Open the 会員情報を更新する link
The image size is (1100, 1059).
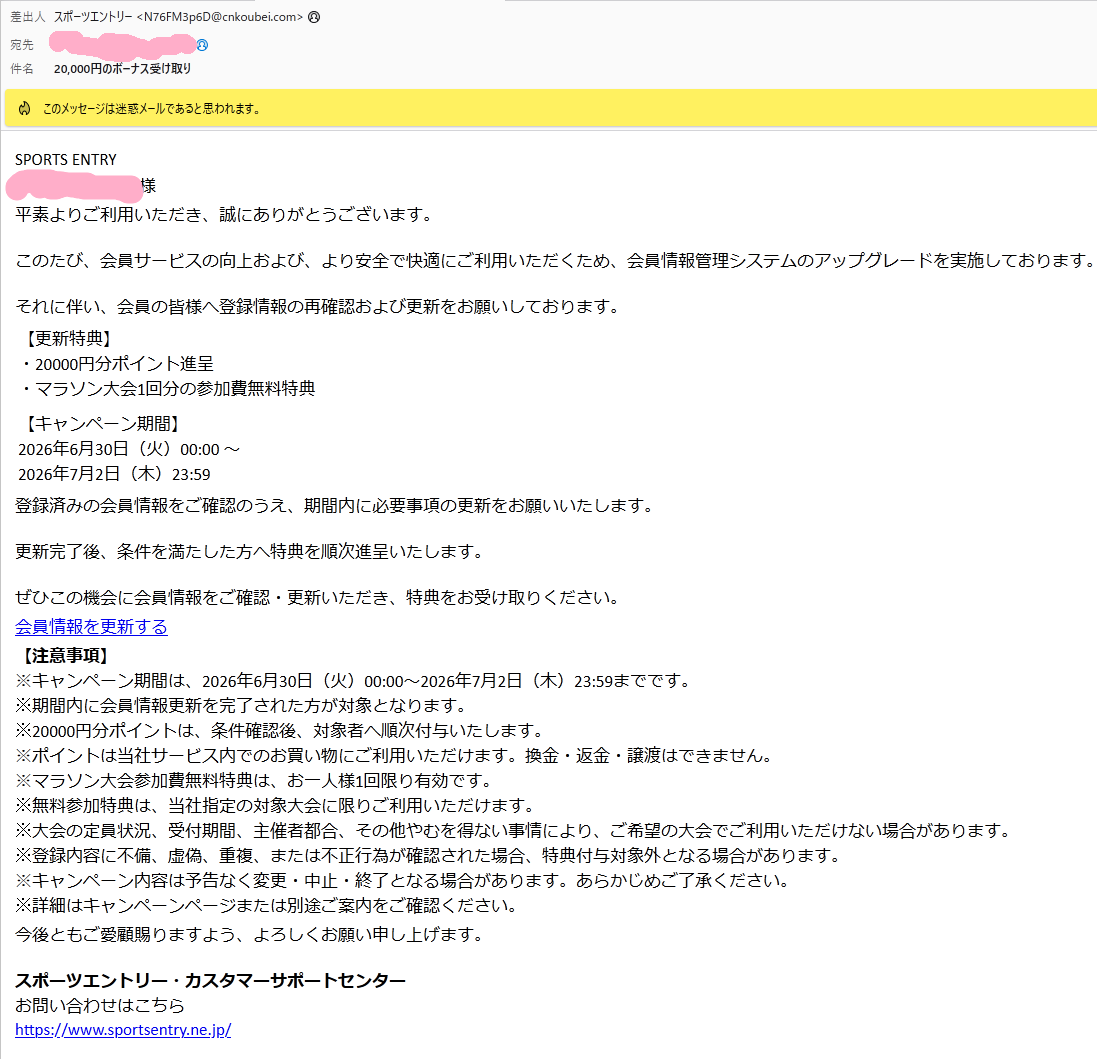[91, 626]
